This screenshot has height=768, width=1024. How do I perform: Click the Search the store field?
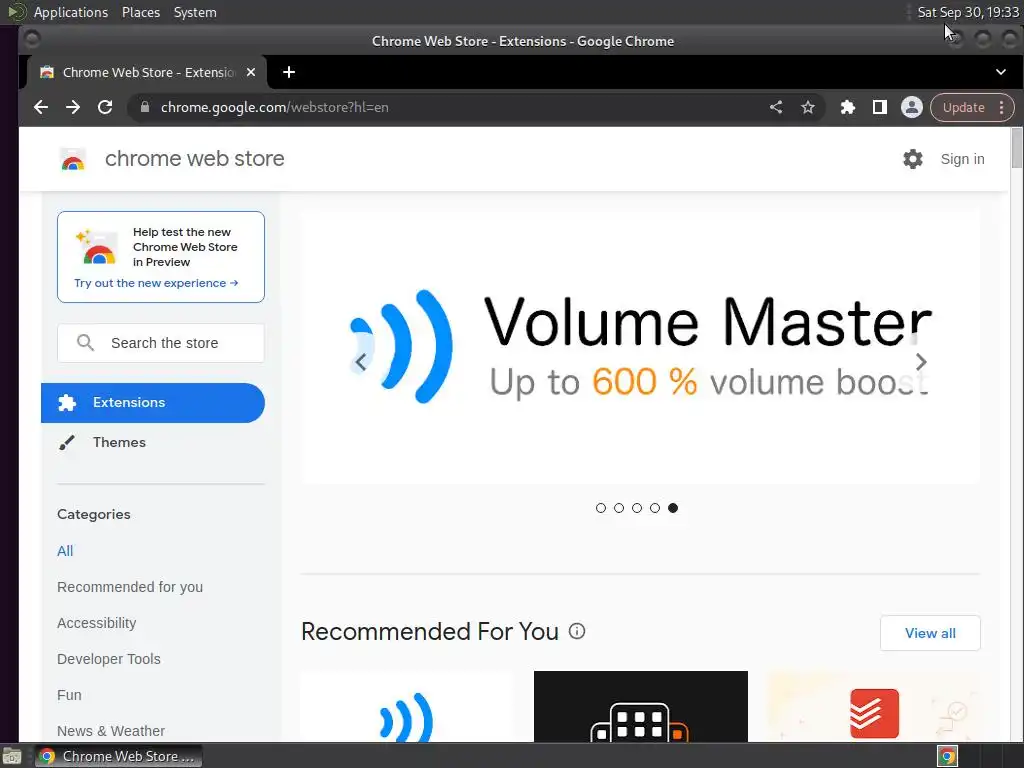coord(161,343)
